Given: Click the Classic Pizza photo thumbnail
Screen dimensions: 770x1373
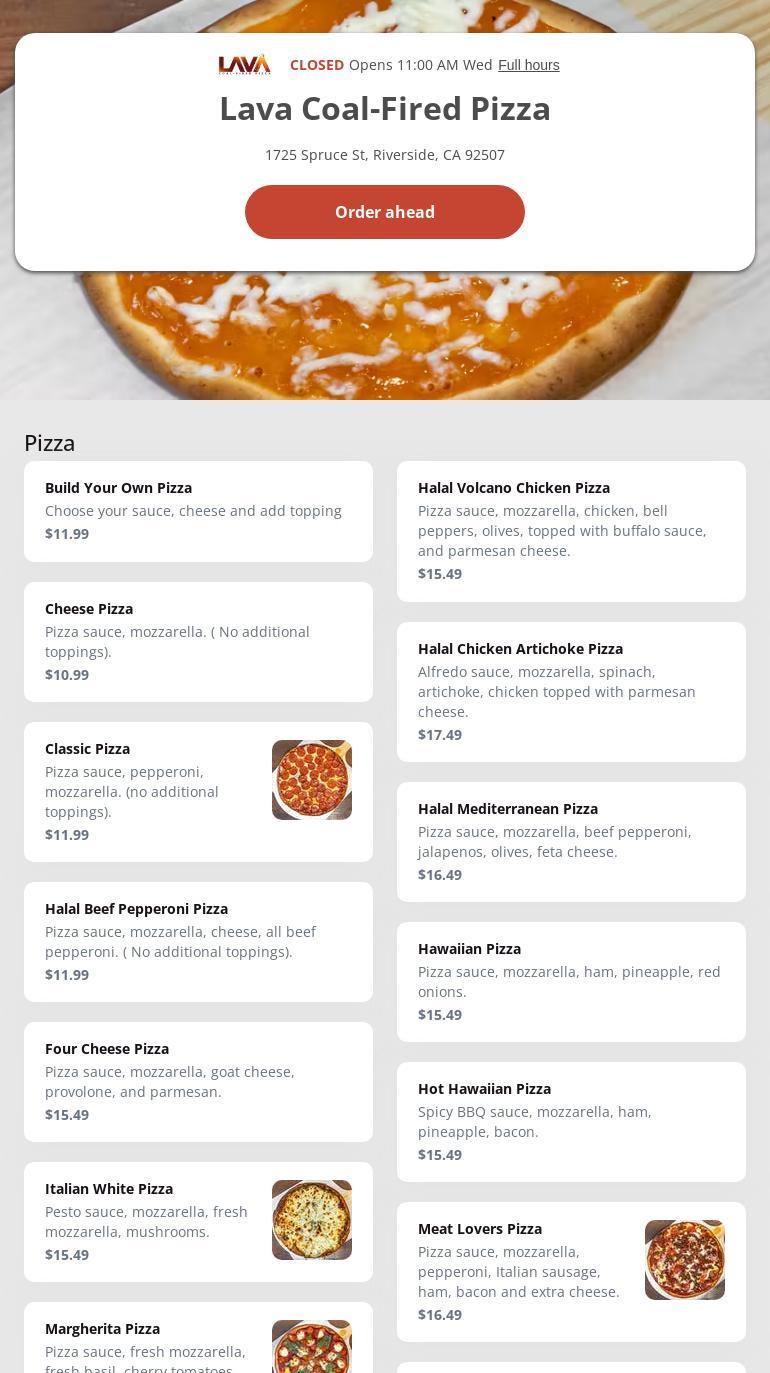Looking at the screenshot, I should (x=312, y=780).
